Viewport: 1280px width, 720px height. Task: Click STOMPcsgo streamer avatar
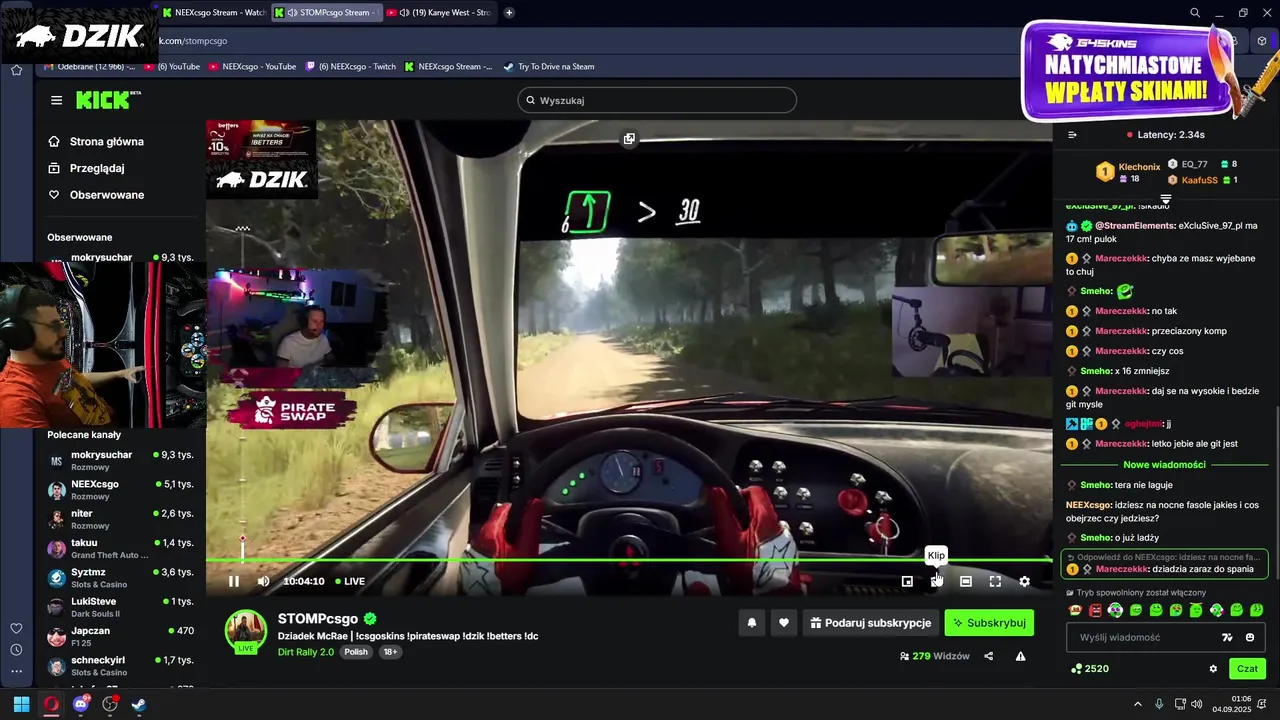245,631
